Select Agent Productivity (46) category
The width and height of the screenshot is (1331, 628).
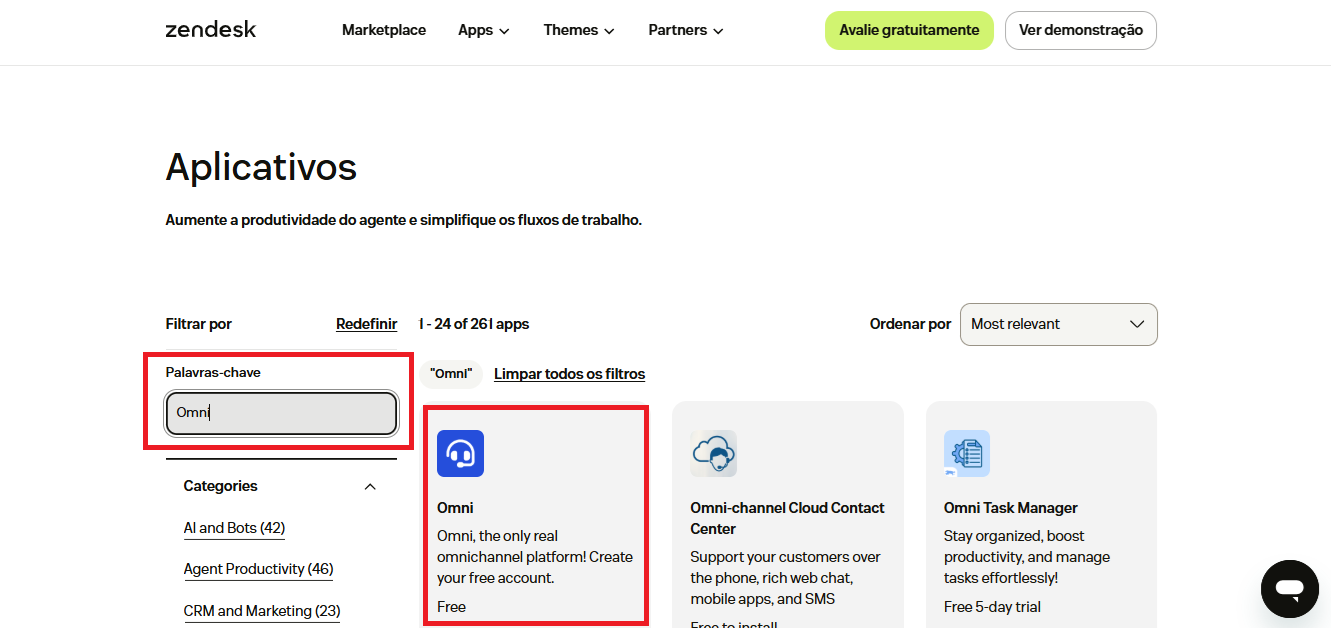(x=258, y=569)
